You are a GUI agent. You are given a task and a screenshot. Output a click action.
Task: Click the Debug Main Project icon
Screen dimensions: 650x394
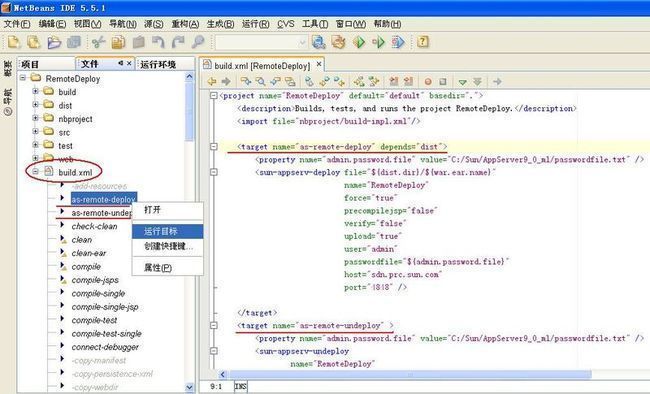coord(378,42)
